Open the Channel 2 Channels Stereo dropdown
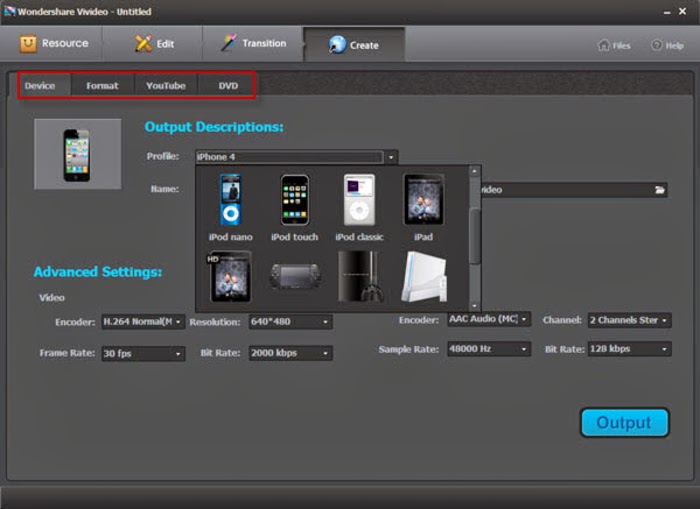The image size is (700, 509). pyautogui.click(x=629, y=320)
